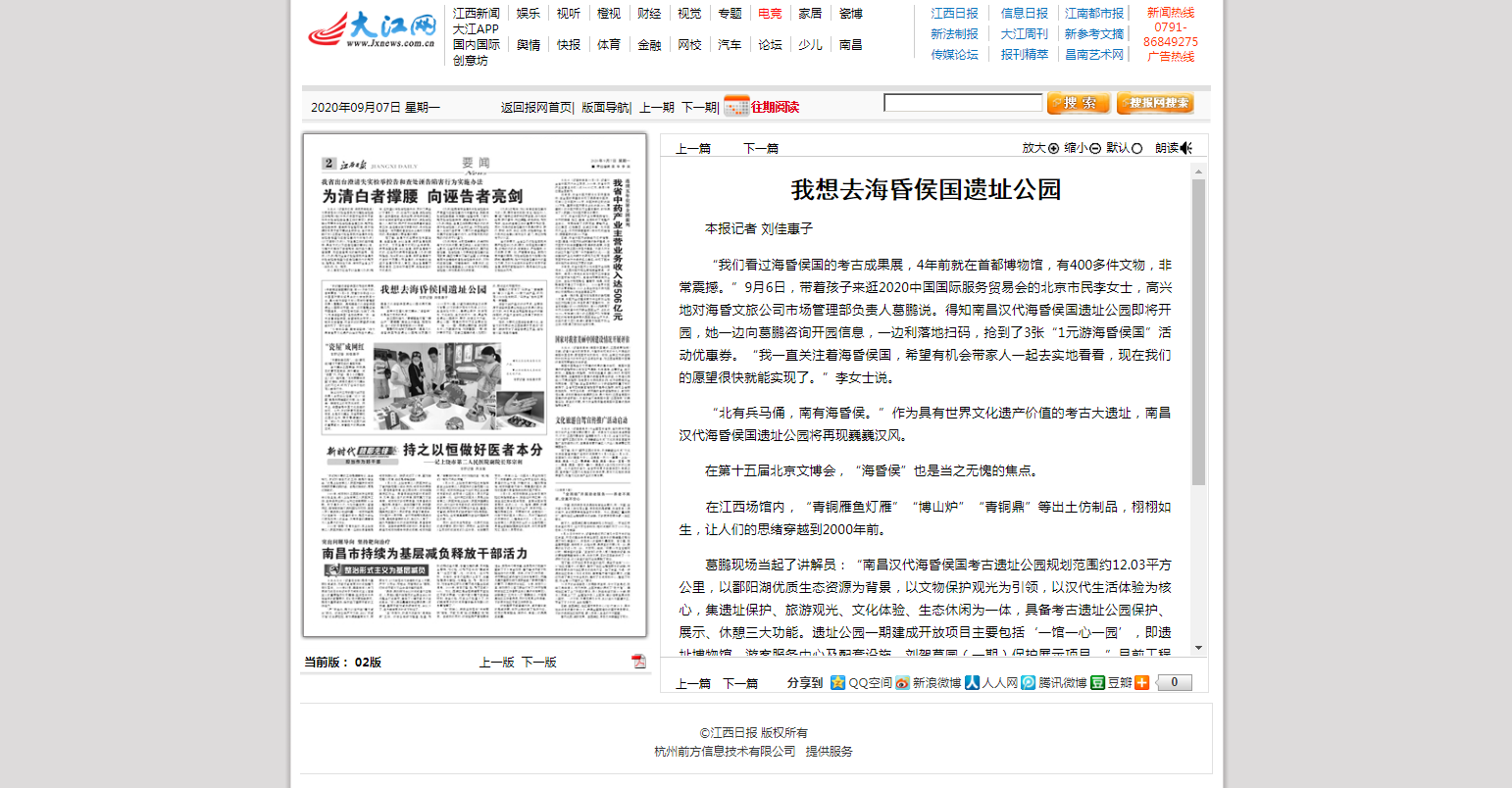Click 下一篇 in the article footer

click(740, 683)
